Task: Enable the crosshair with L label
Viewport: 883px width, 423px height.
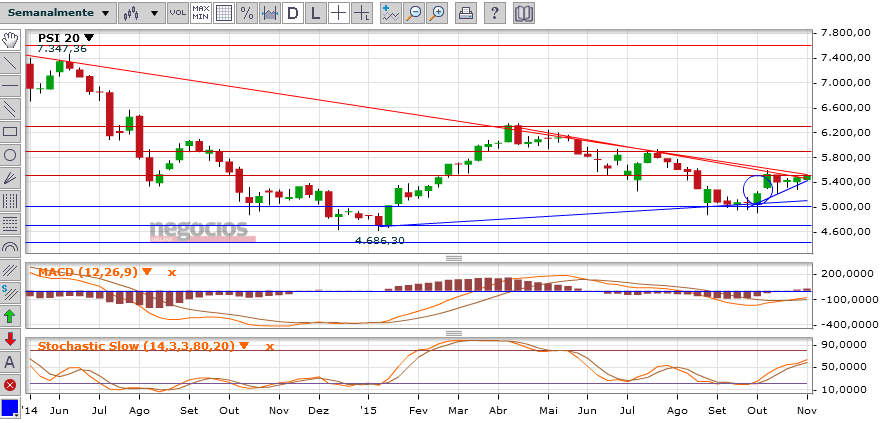Action: pyautogui.click(x=362, y=12)
